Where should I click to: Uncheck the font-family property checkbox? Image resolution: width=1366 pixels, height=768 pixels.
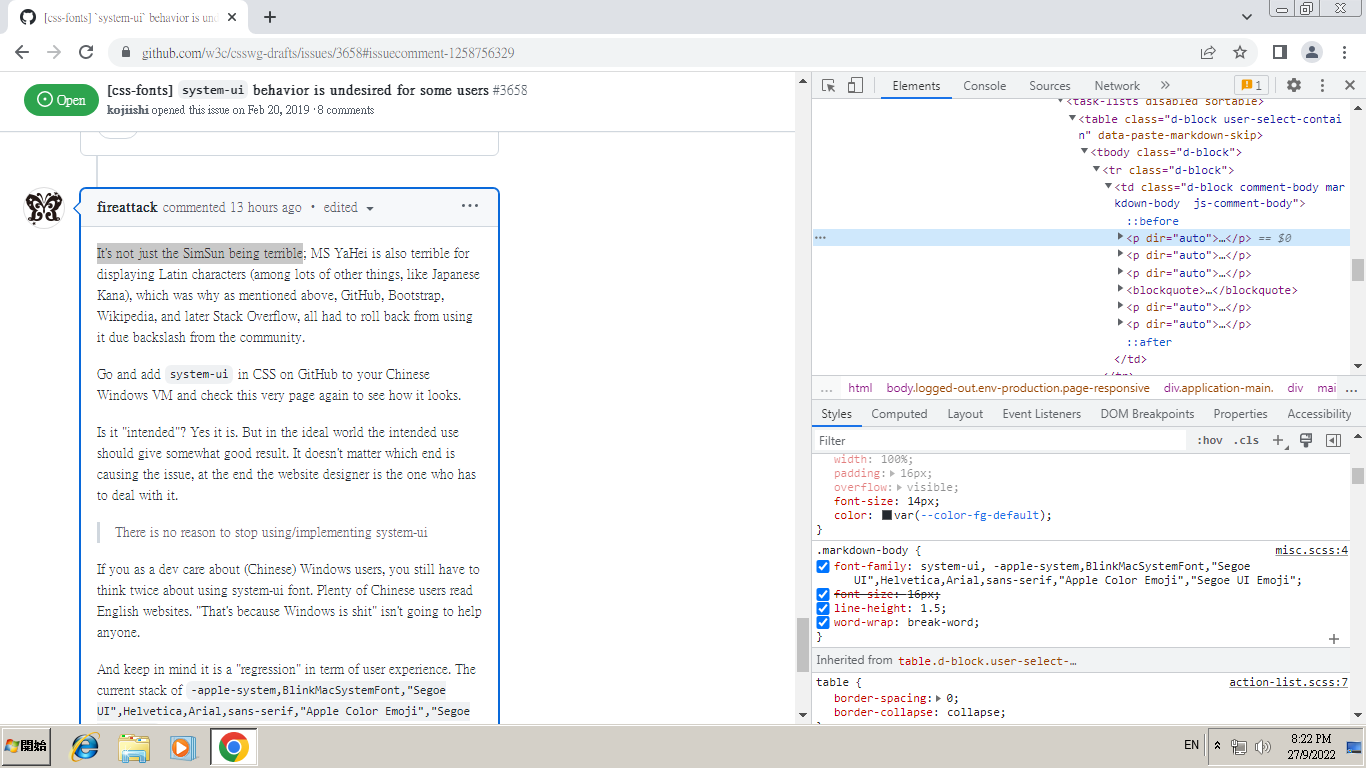823,566
